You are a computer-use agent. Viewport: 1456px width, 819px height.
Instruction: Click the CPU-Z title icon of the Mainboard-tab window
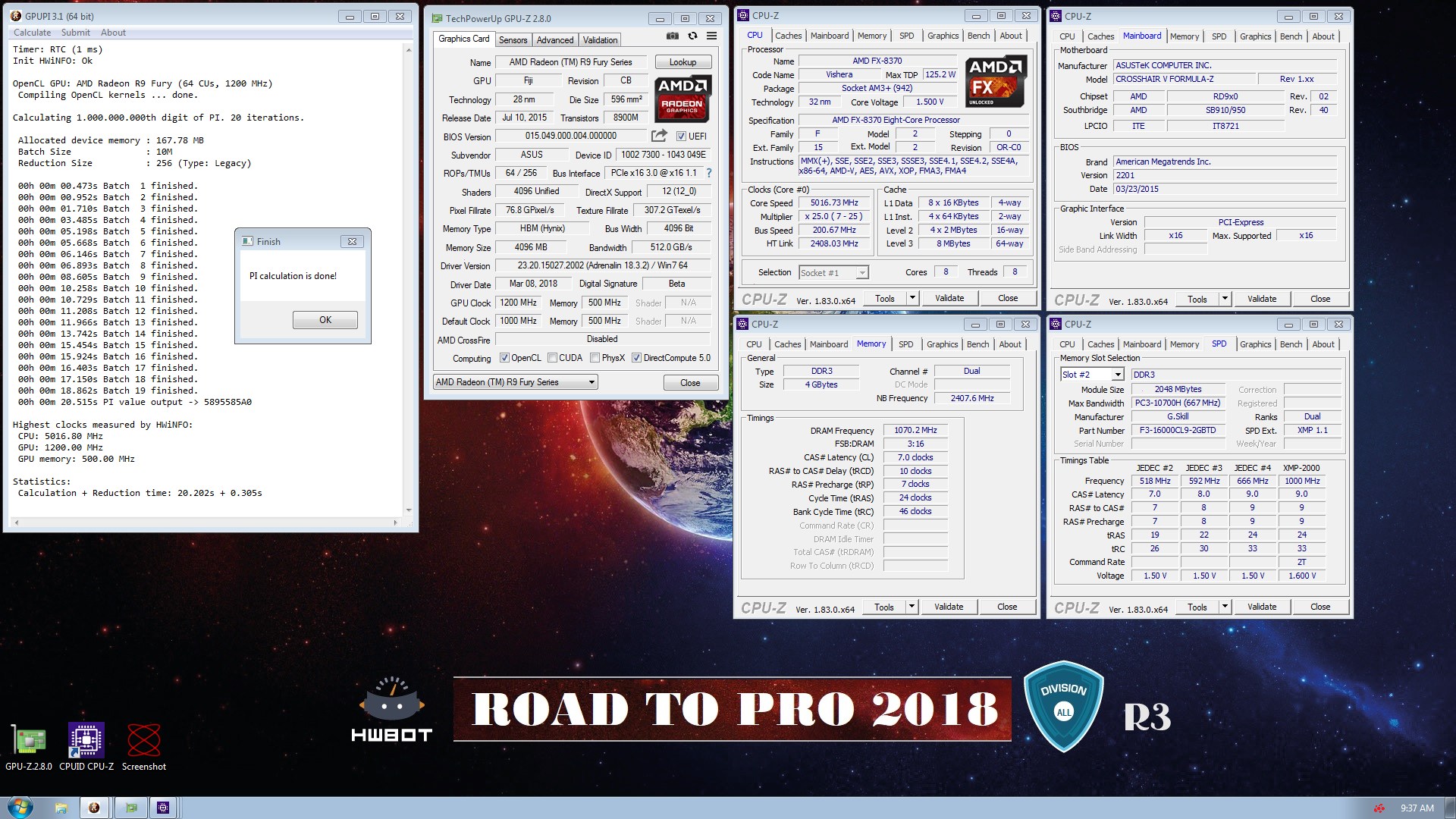point(1056,16)
